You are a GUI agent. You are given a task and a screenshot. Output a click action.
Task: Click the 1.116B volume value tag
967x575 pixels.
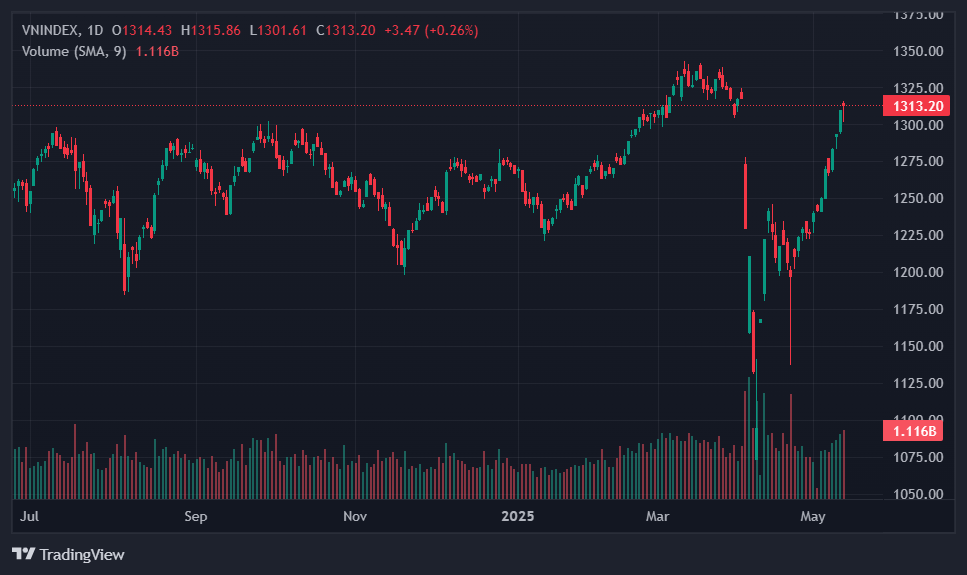tap(913, 431)
